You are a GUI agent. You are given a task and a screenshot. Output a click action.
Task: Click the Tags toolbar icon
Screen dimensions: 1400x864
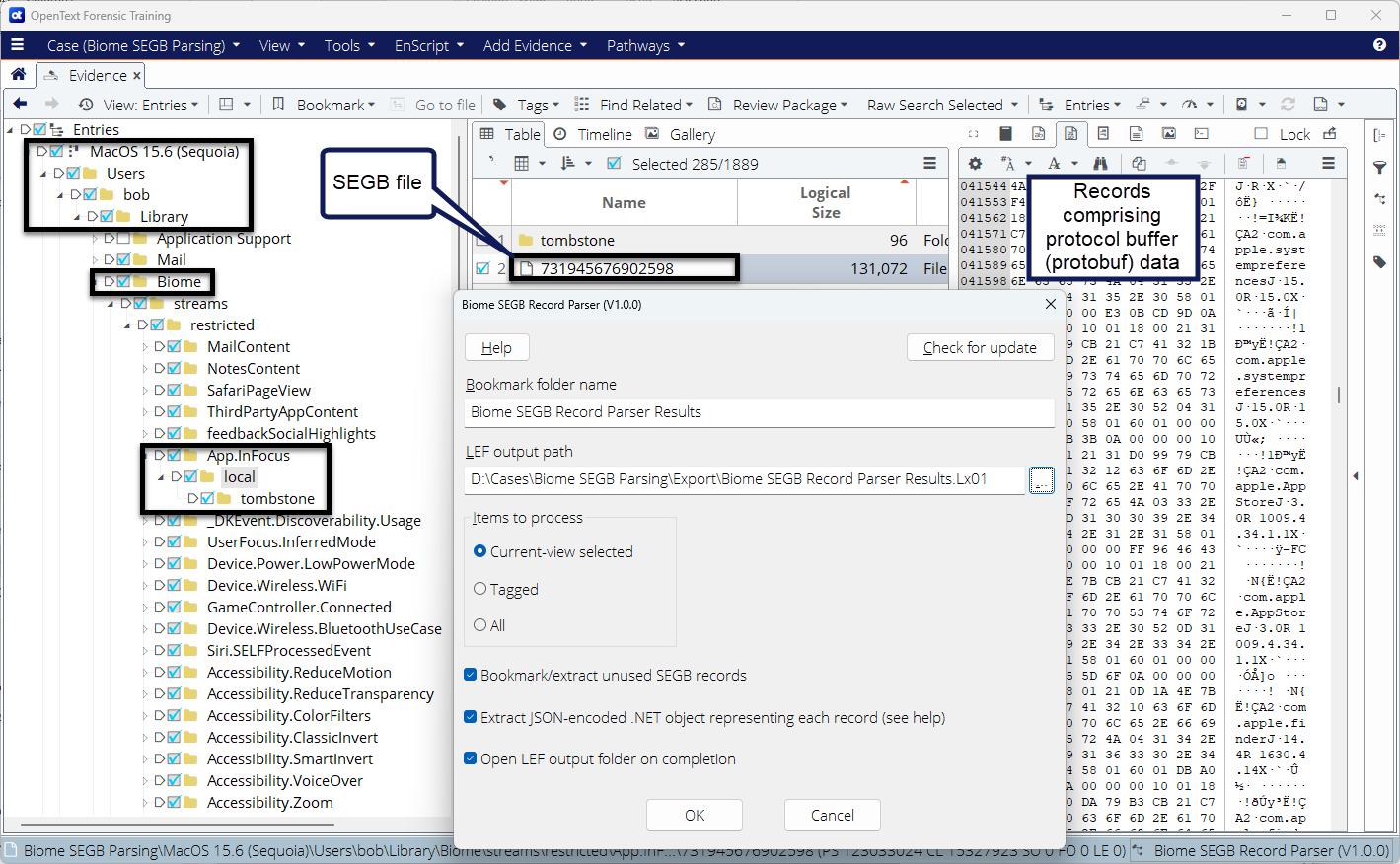point(500,104)
